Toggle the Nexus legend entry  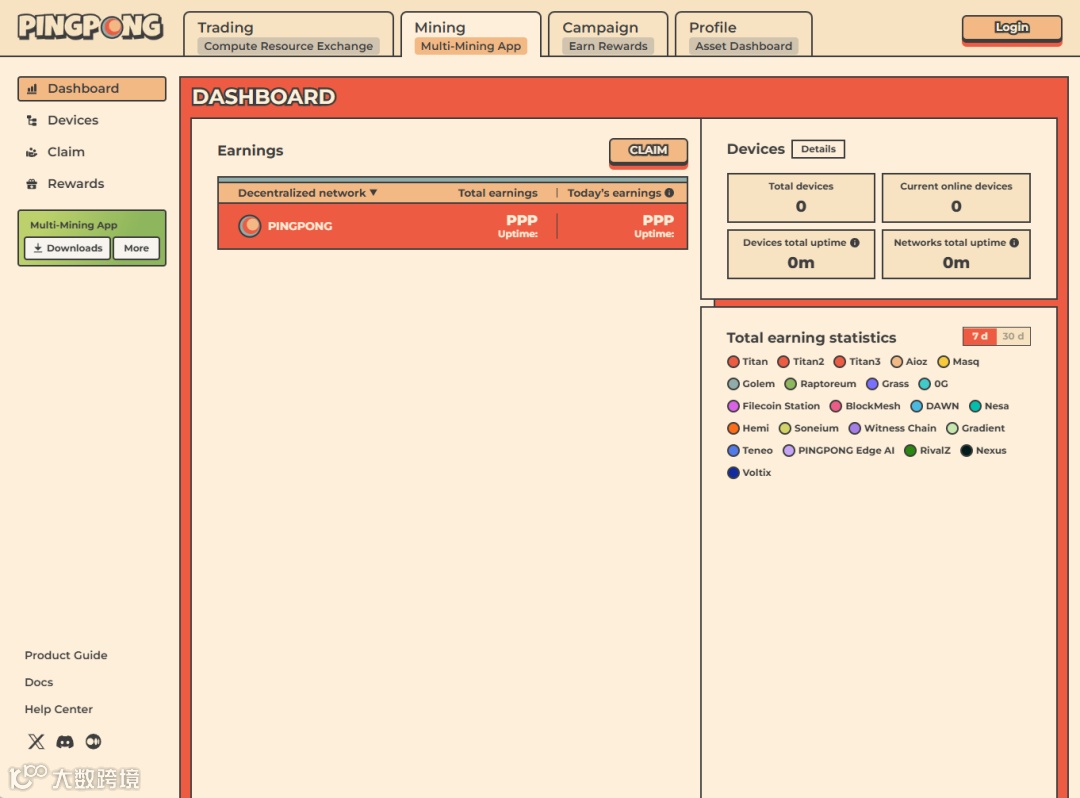984,450
